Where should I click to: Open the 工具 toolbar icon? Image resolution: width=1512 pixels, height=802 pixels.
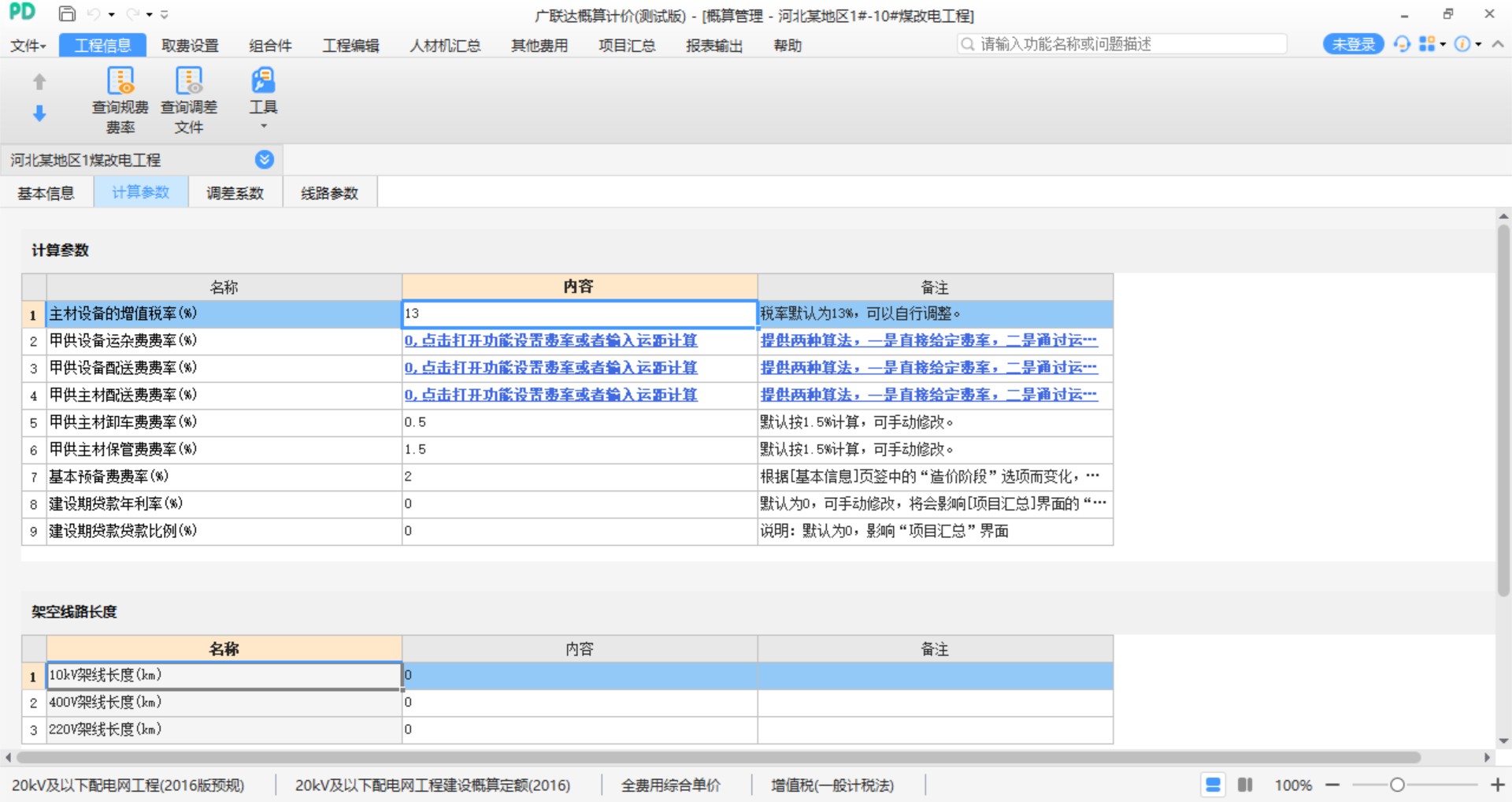263,82
